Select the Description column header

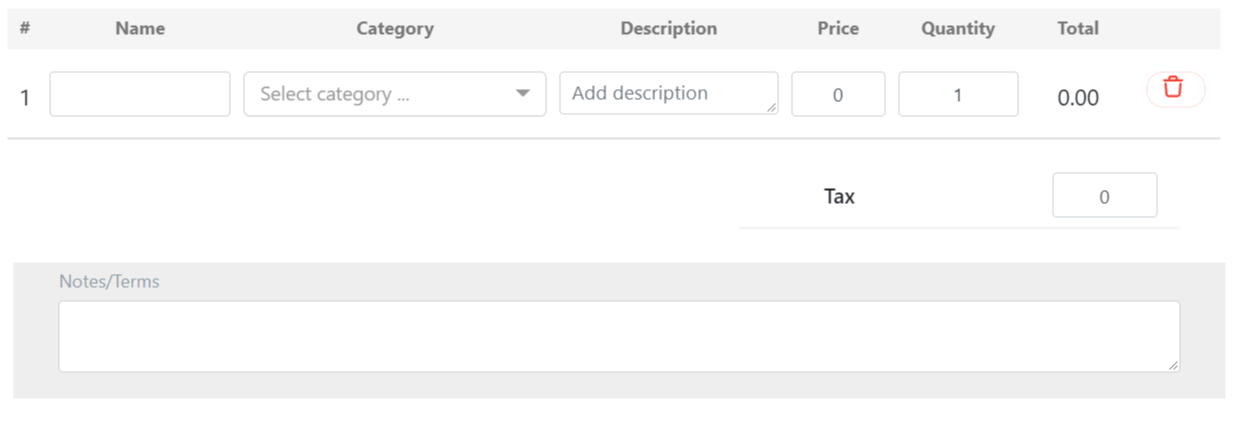(668, 29)
